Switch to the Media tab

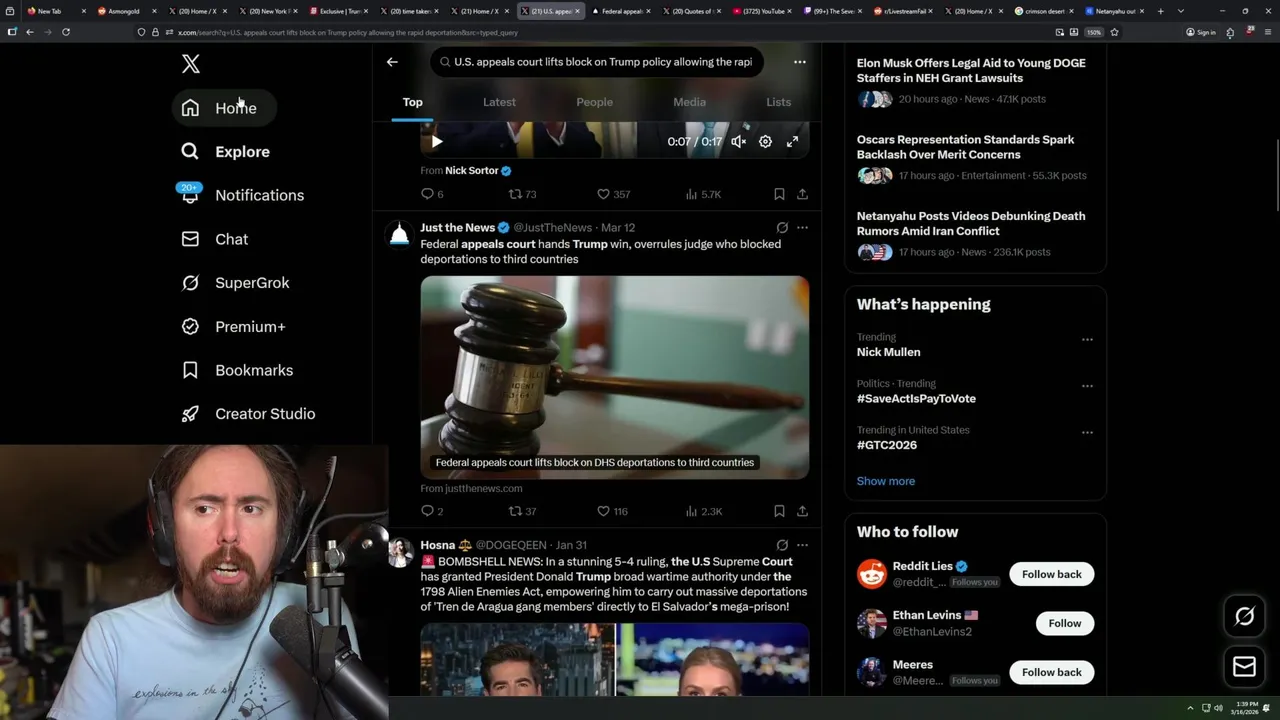tap(689, 102)
